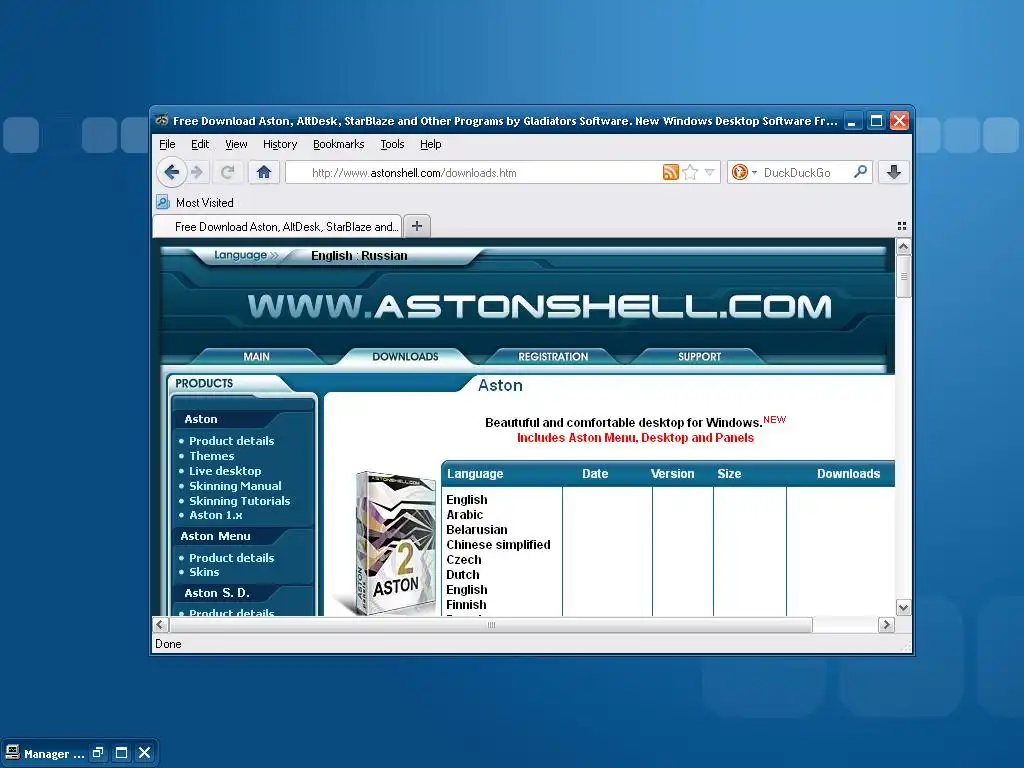Click the Done status bar text
This screenshot has height=768, width=1024.
(x=168, y=644)
